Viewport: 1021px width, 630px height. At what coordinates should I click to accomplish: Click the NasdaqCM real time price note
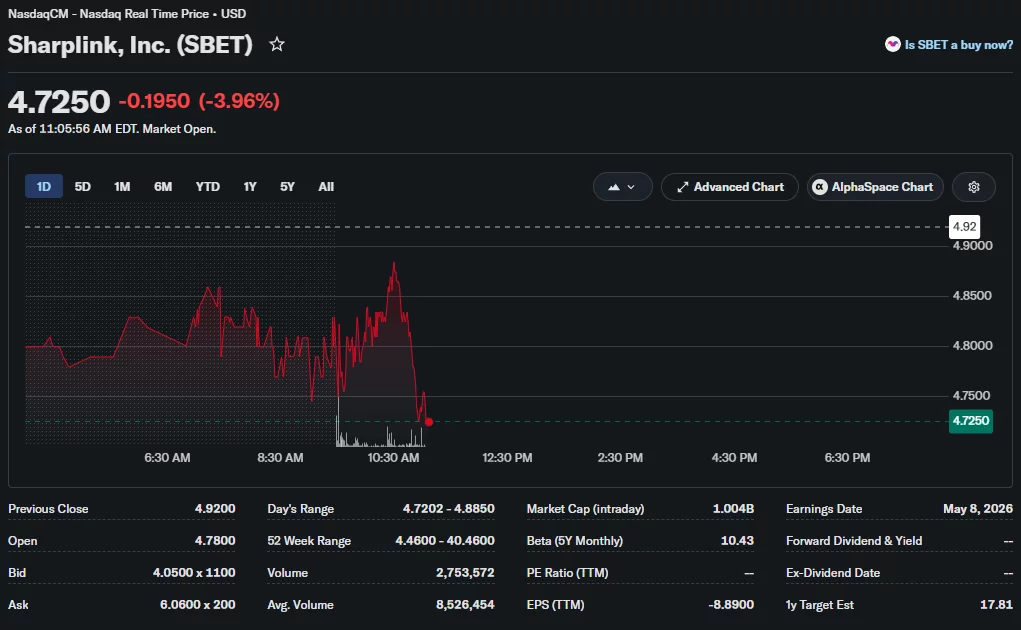(127, 14)
